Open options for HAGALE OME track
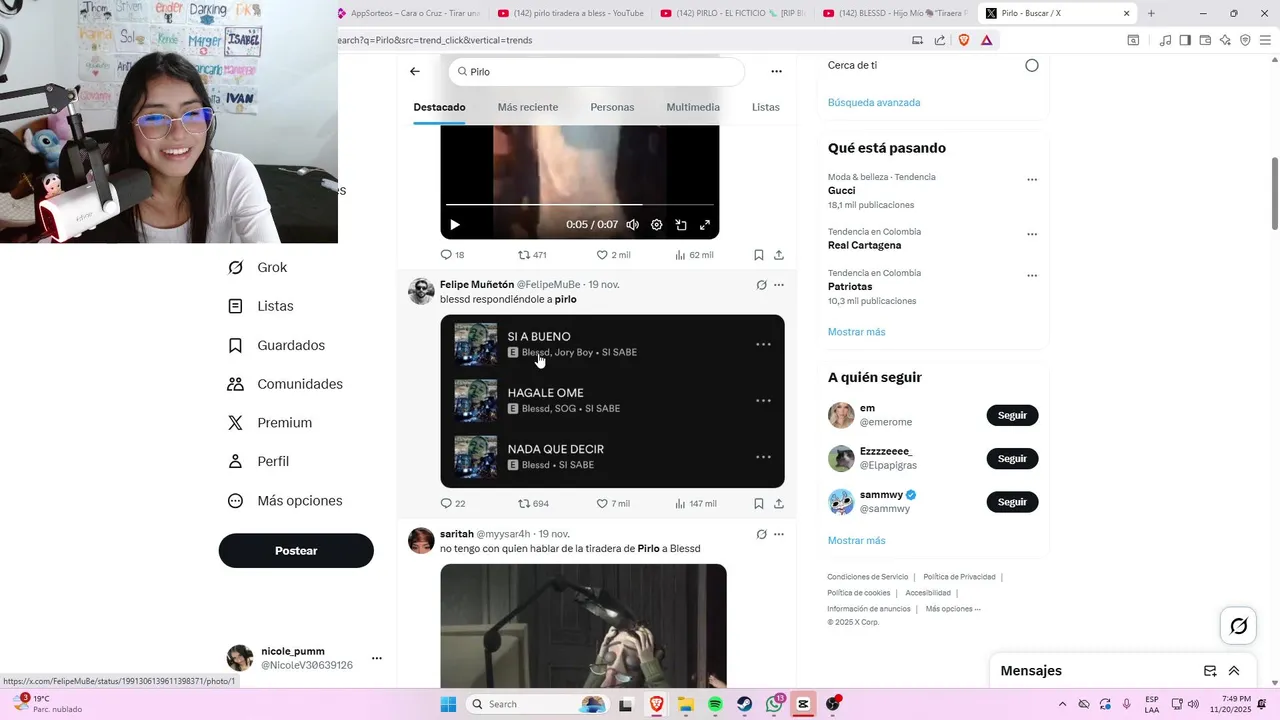 [x=763, y=401]
